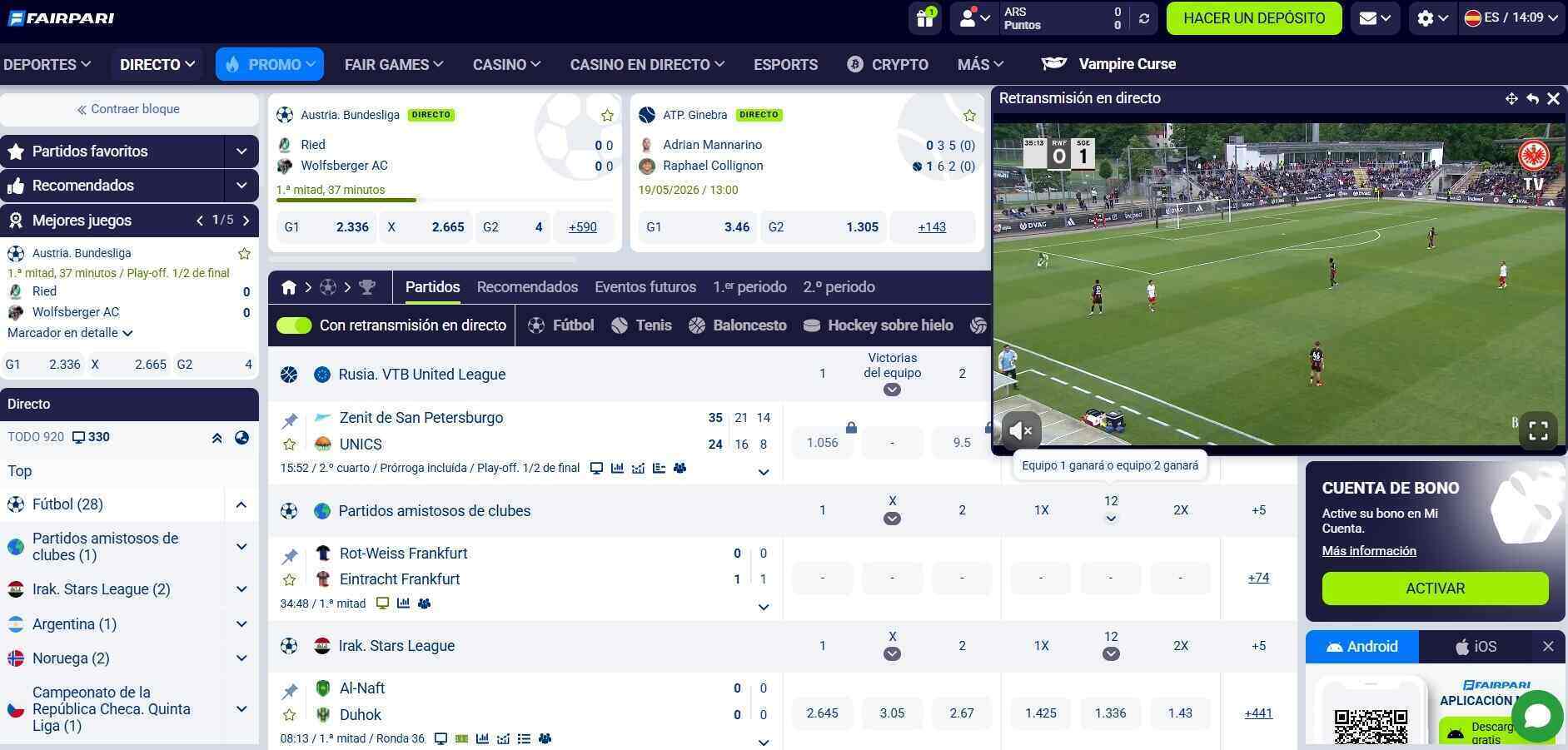Viewport: 1568px width, 750px height.
Task: Dock the live broadcast window back
Action: tap(1532, 98)
